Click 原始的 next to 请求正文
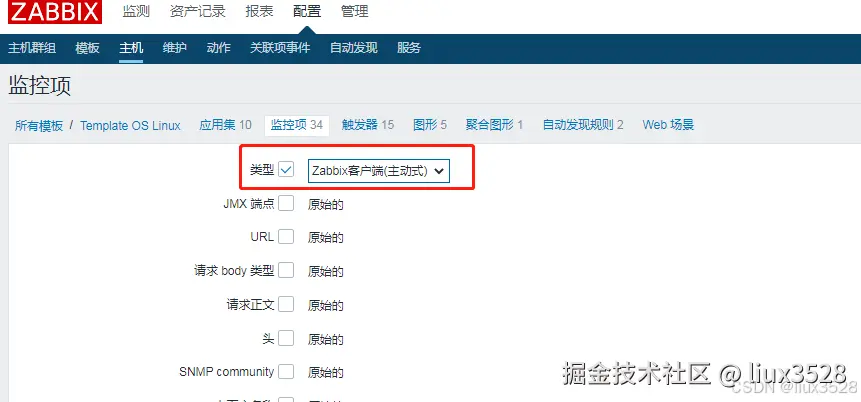 pos(326,305)
